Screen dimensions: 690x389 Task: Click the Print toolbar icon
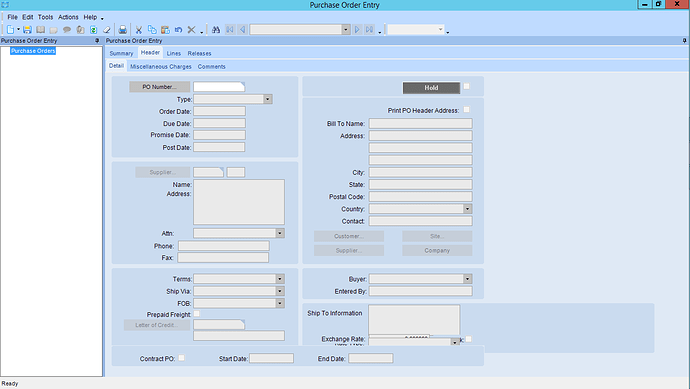coord(123,29)
